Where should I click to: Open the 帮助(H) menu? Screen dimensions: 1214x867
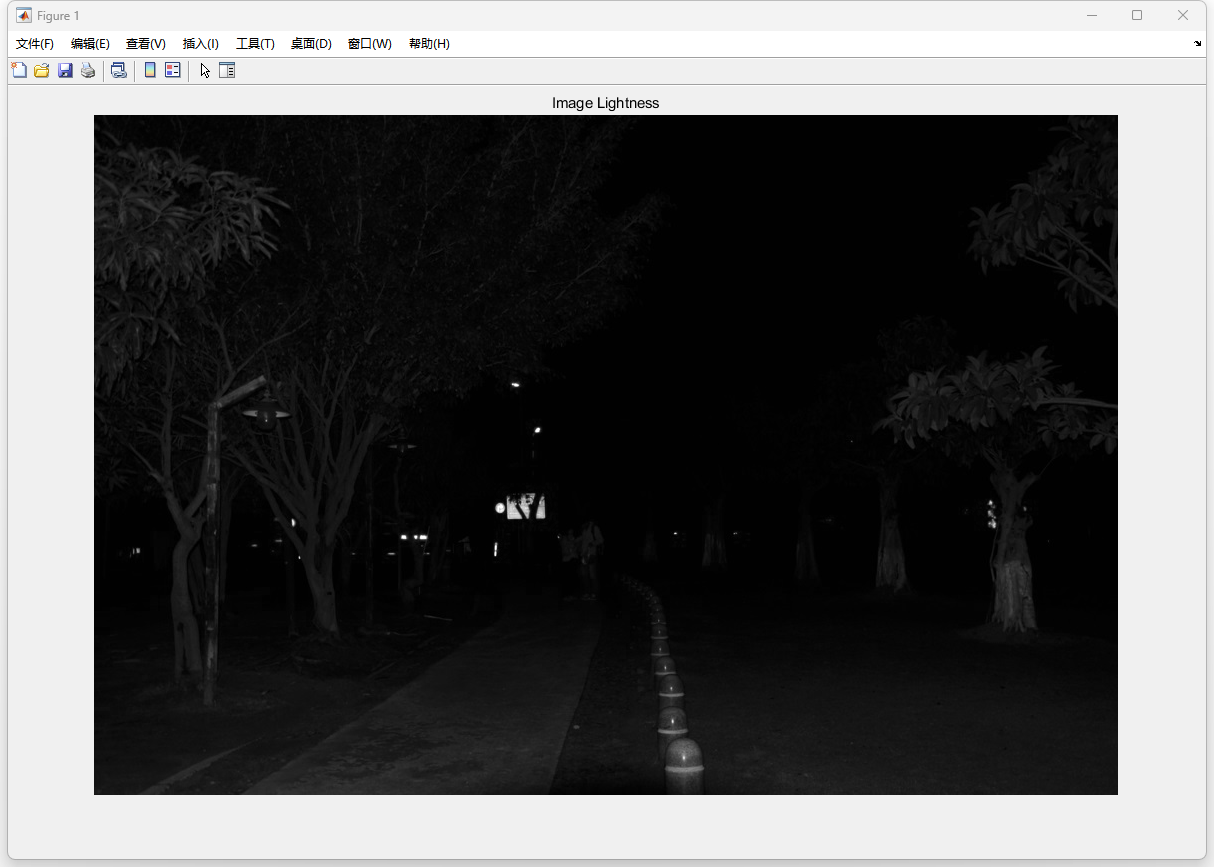[429, 44]
